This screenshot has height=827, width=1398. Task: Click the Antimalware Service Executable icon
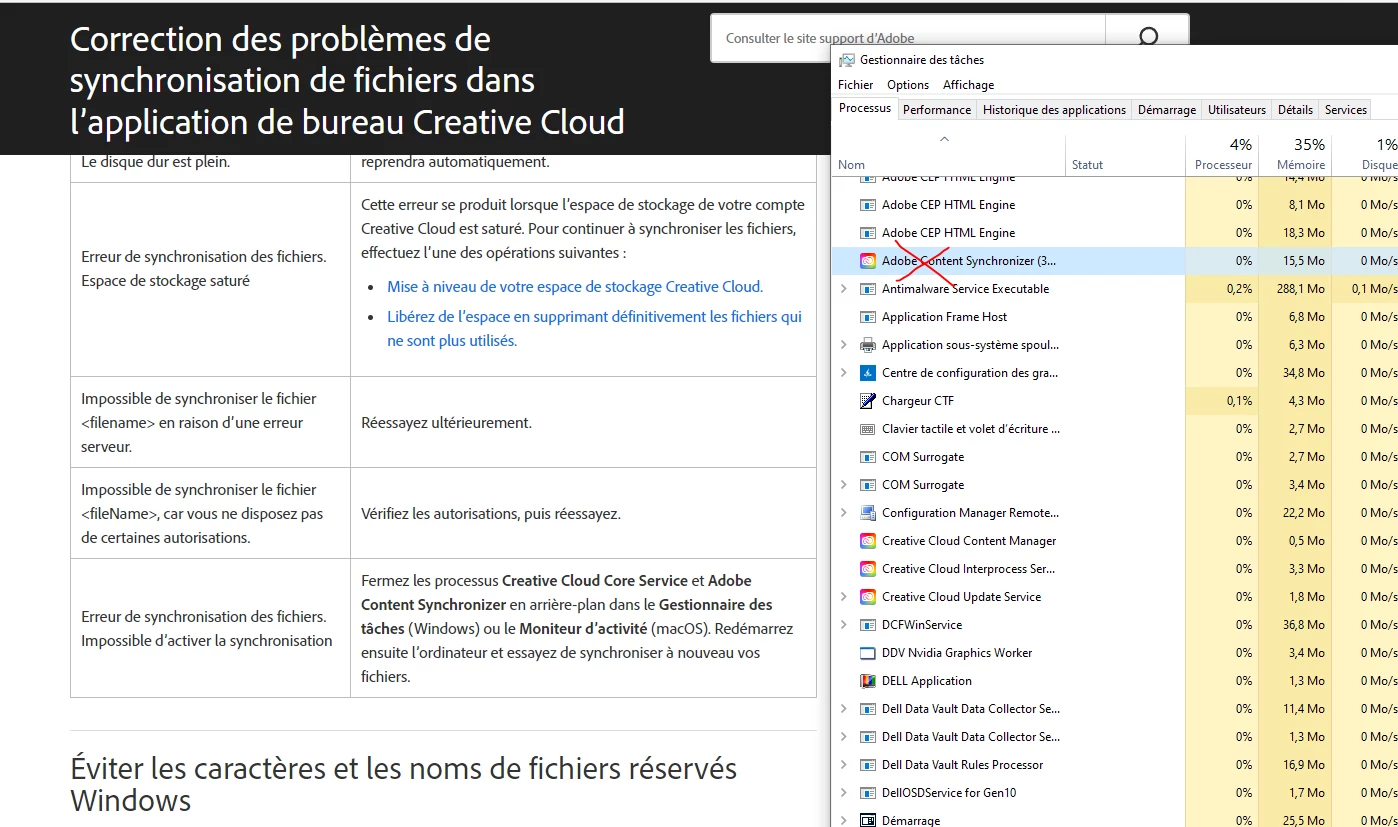[868, 289]
